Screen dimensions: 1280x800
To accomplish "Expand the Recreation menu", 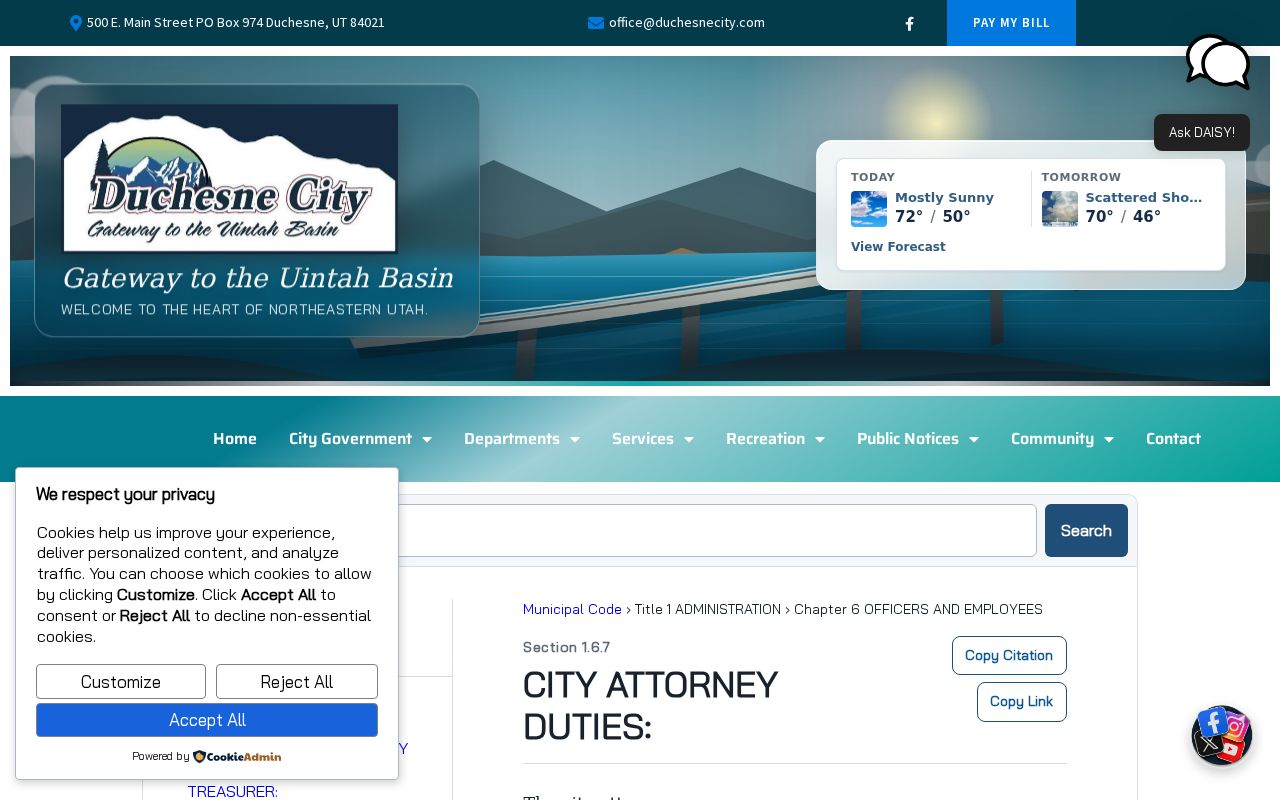I will (776, 439).
